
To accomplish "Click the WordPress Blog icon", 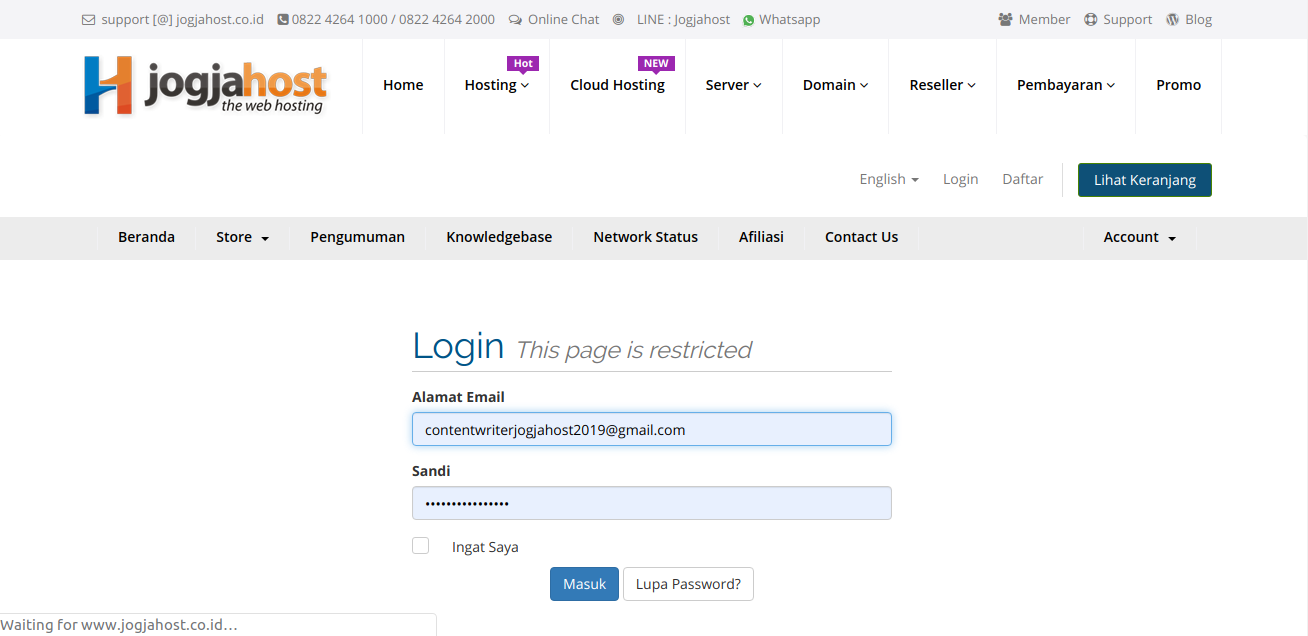I will [x=1173, y=20].
